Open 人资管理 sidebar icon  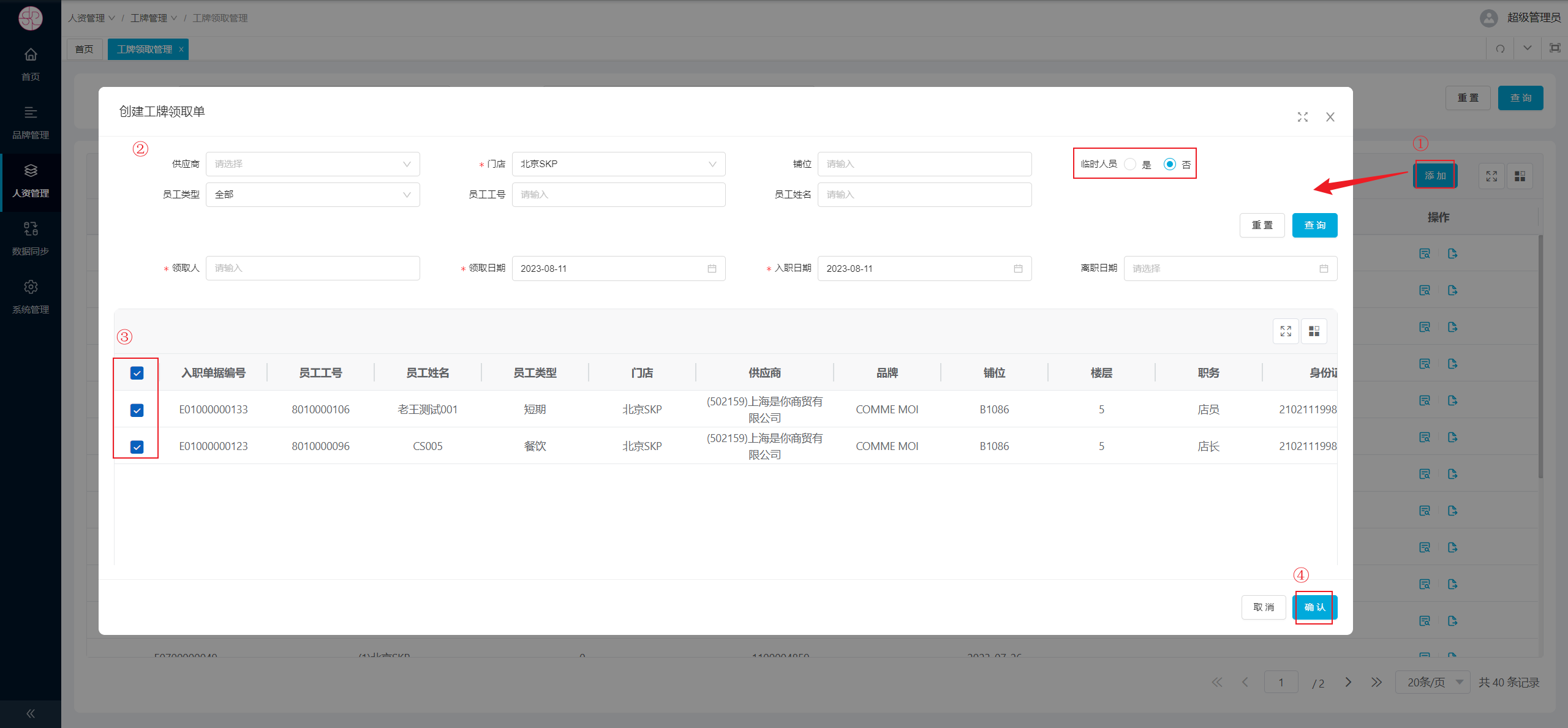pos(31,170)
